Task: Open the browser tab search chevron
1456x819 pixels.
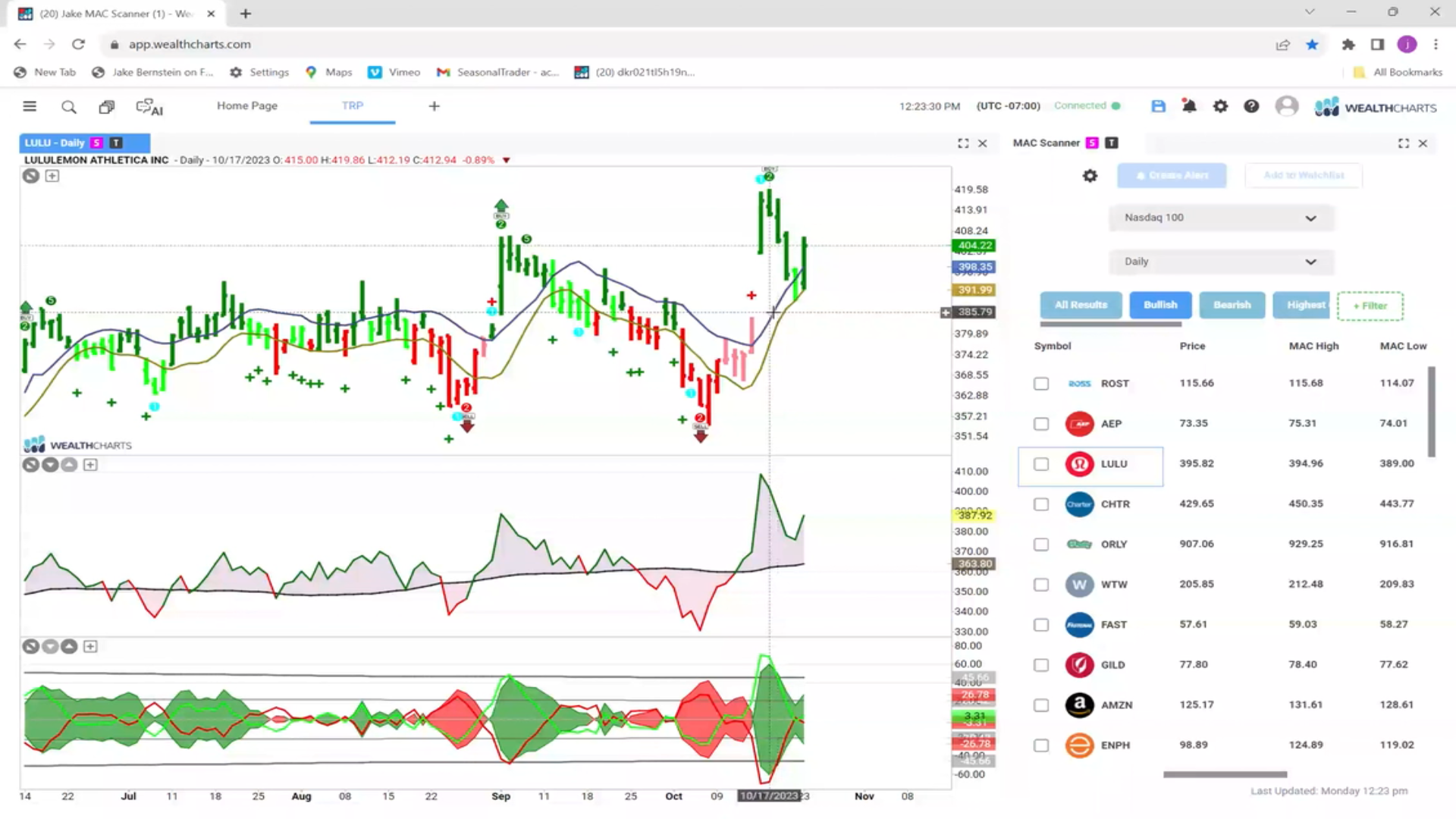Action: (x=1310, y=12)
